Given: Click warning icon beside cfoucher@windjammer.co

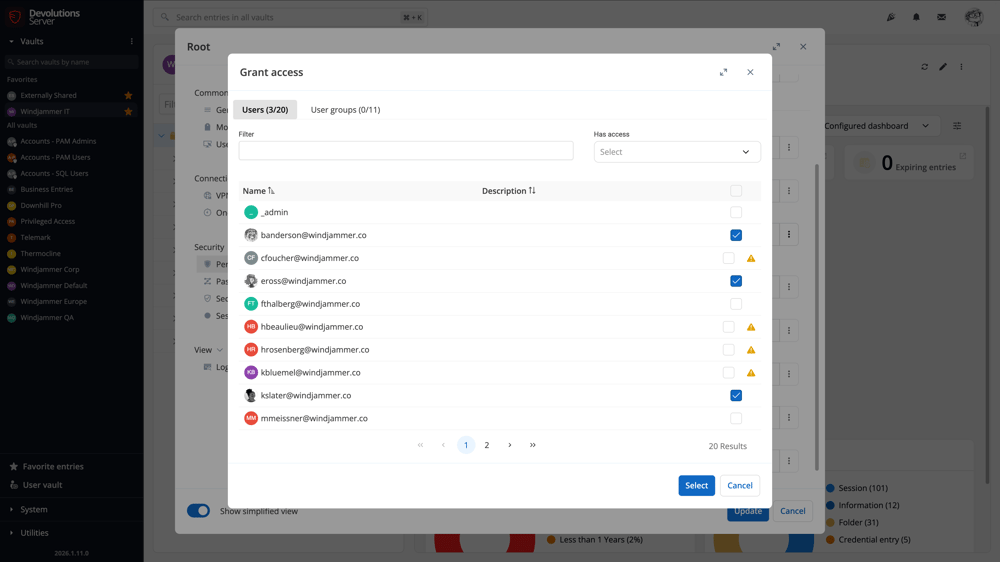Looking at the screenshot, I should (x=751, y=258).
